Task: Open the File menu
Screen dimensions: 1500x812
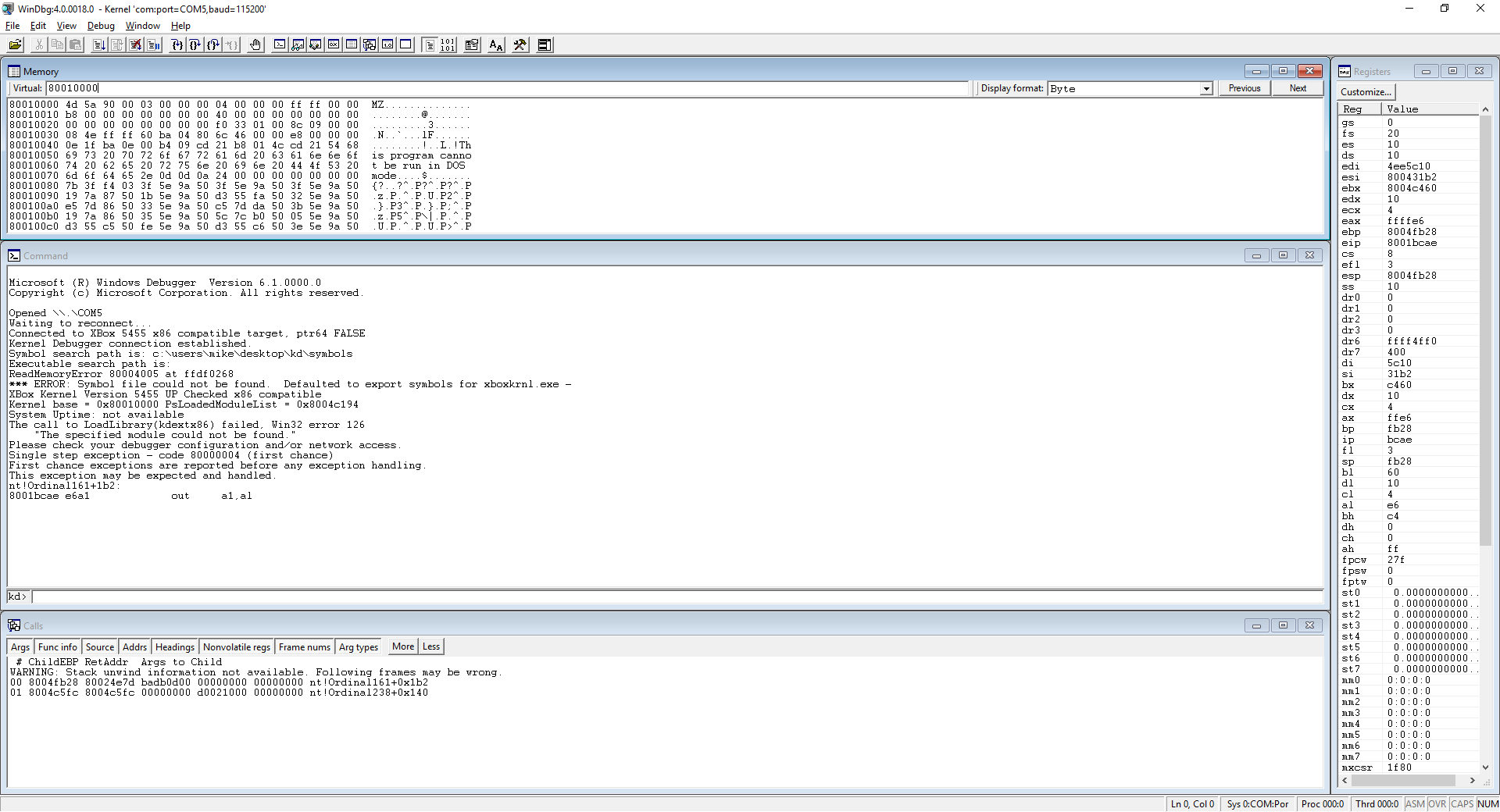Action: tap(12, 26)
